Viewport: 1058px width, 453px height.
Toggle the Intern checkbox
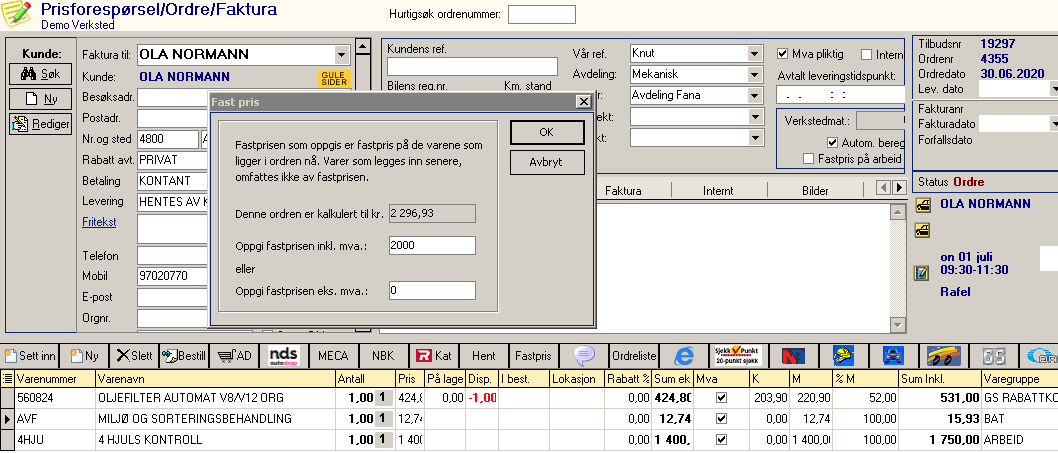coord(866,54)
